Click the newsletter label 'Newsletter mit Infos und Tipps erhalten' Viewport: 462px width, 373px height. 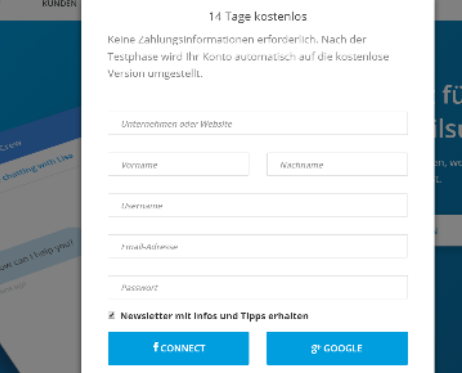click(x=214, y=316)
